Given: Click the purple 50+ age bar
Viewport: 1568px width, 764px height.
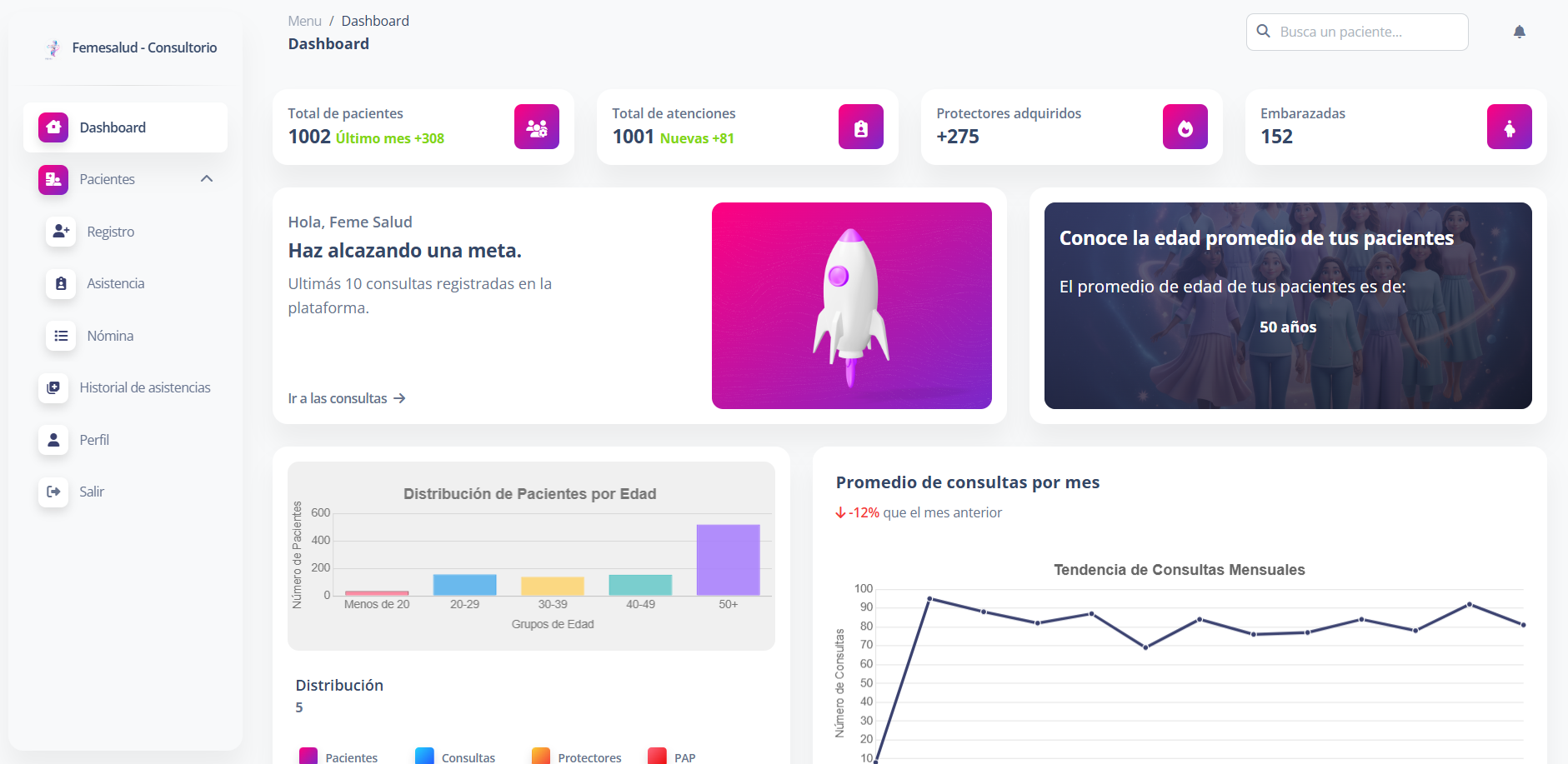Looking at the screenshot, I should click(x=728, y=560).
